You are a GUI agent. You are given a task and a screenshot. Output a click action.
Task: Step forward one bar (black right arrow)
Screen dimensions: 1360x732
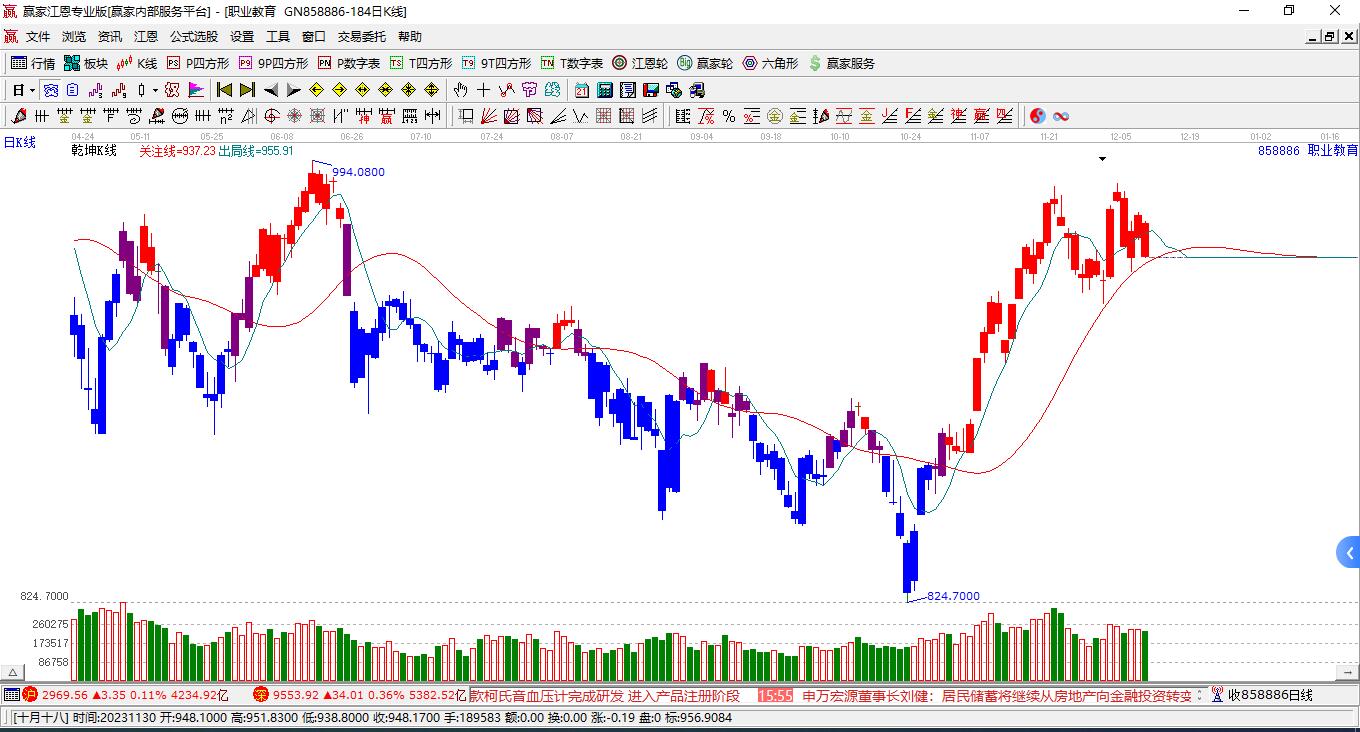point(293,90)
